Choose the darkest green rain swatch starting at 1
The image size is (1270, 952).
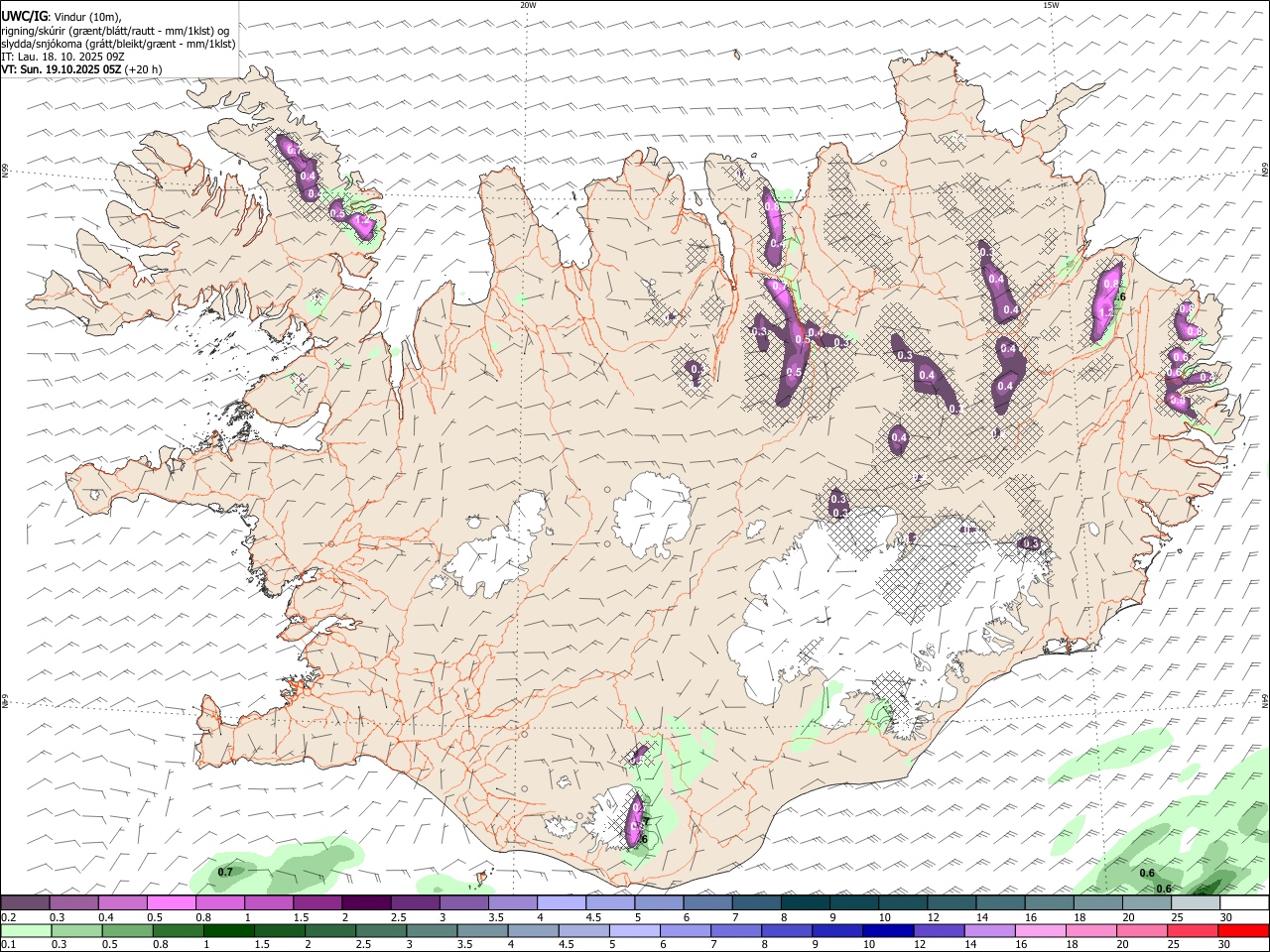click(229, 930)
